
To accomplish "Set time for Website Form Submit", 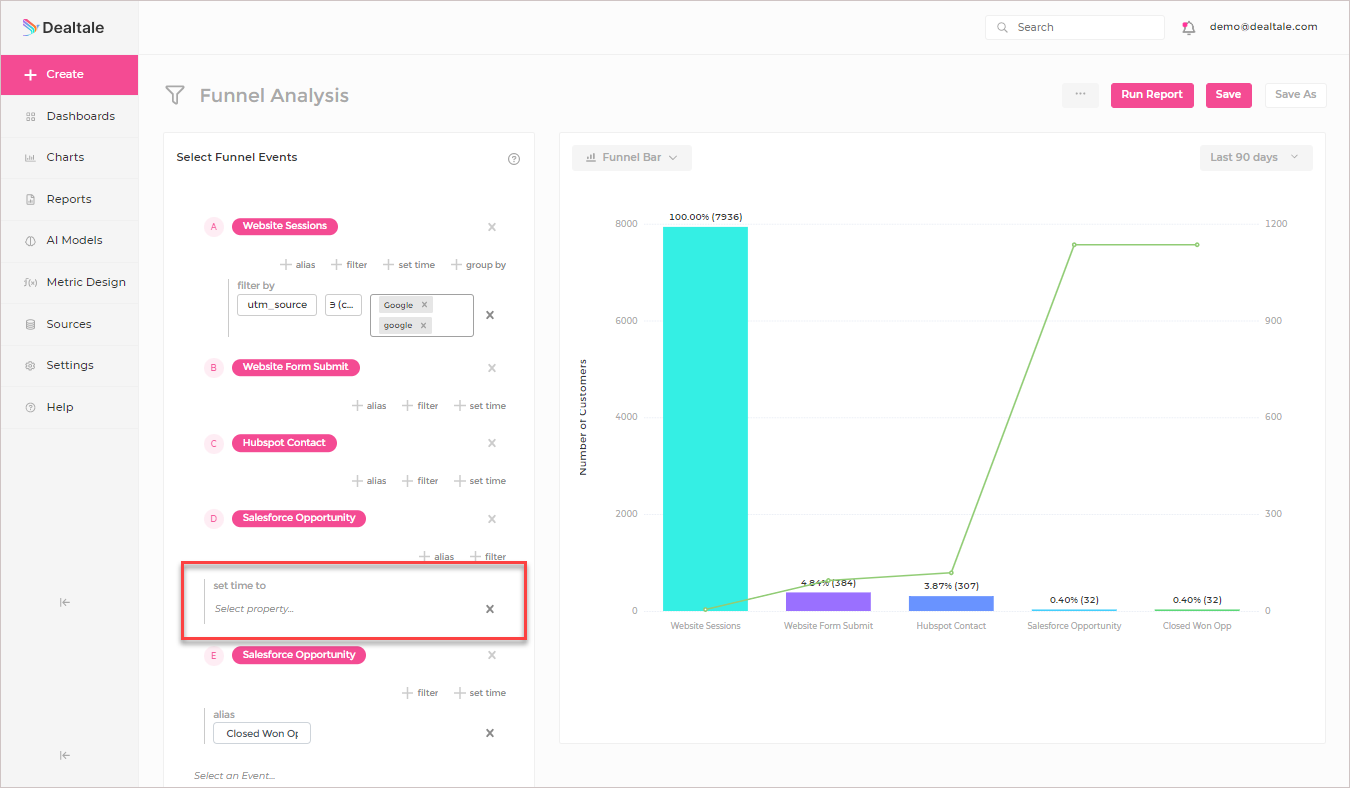I will [x=480, y=406].
